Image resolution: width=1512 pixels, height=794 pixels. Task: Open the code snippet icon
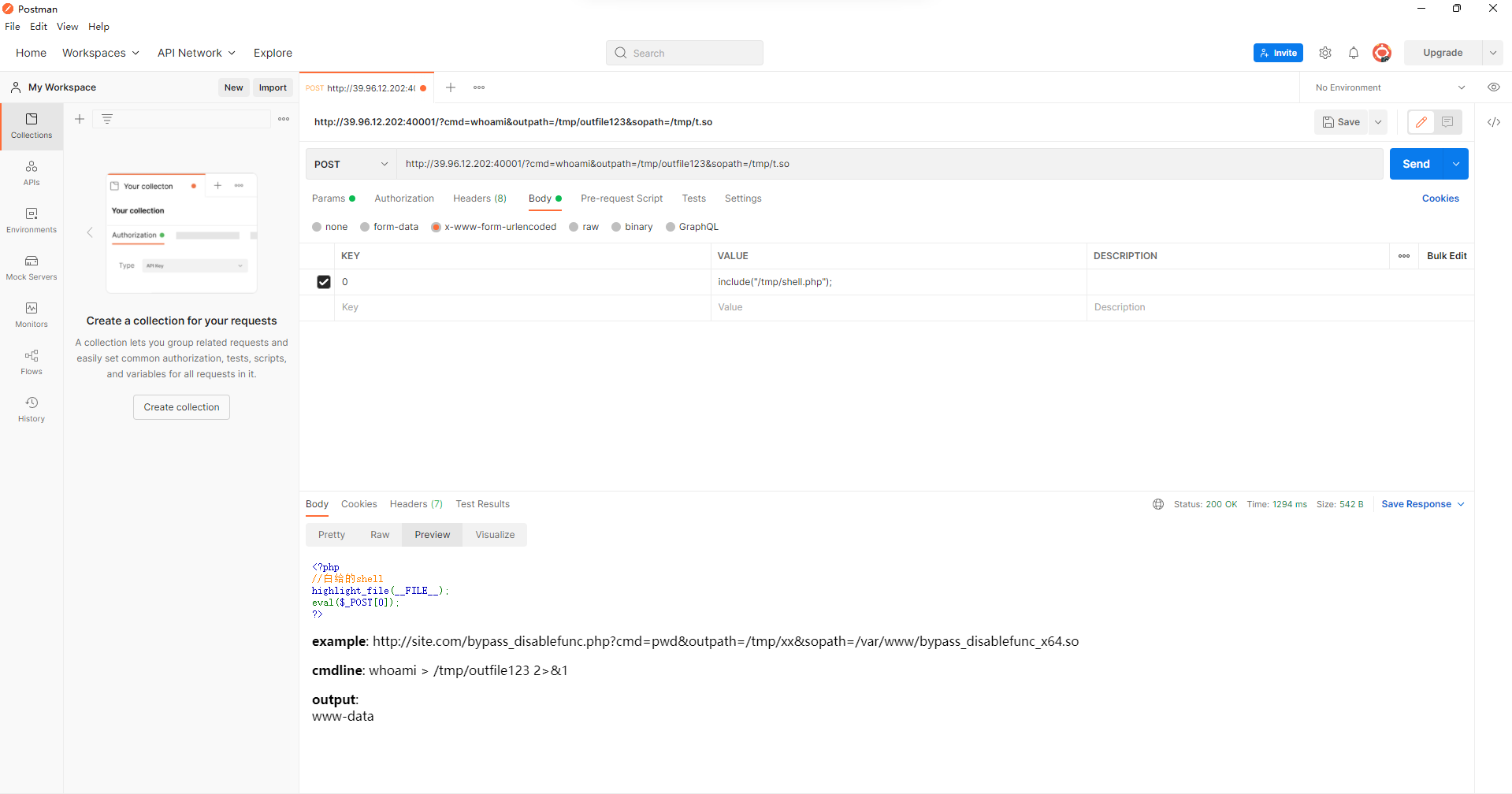click(1494, 122)
